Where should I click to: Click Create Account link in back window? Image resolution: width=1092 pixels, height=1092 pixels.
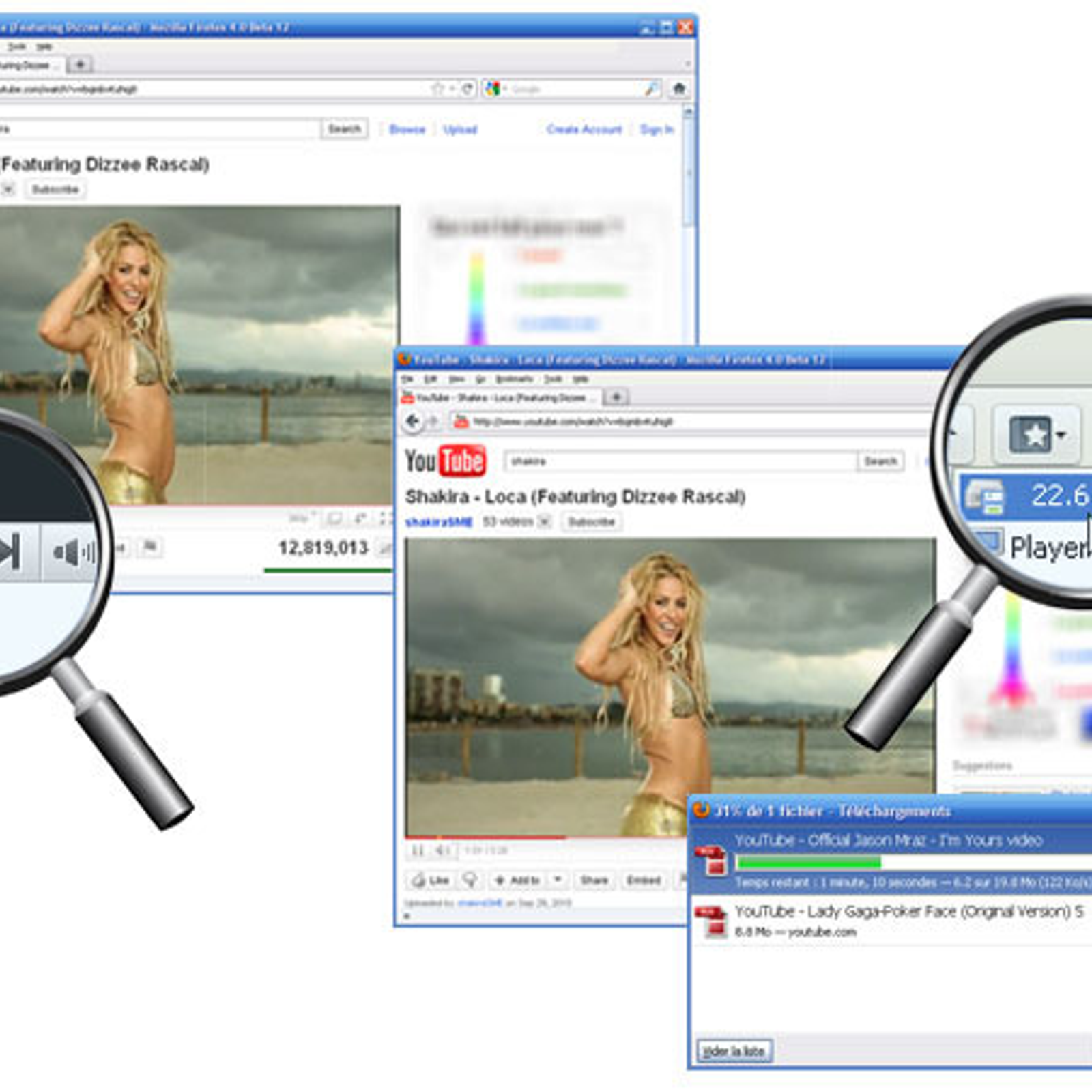(x=584, y=129)
